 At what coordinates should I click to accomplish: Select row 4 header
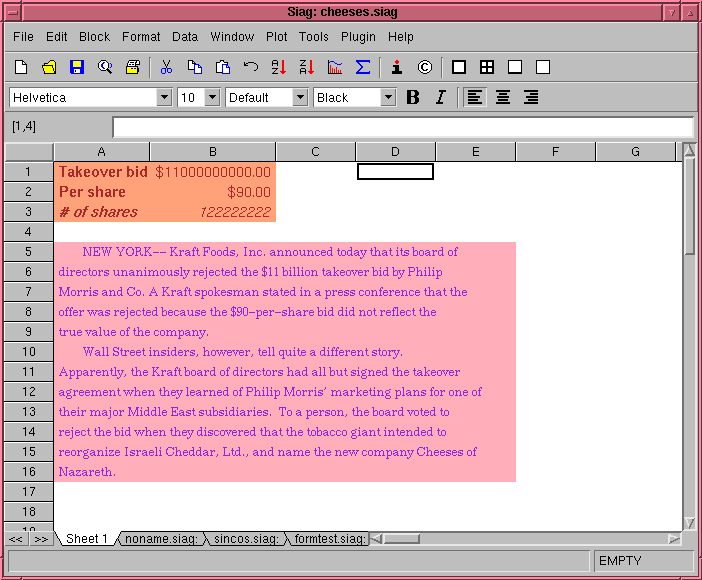click(x=29, y=232)
